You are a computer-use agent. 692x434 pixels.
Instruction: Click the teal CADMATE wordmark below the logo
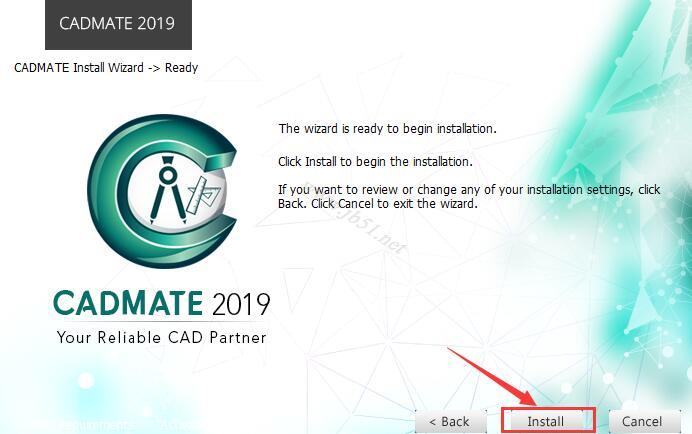pyautogui.click(x=128, y=303)
